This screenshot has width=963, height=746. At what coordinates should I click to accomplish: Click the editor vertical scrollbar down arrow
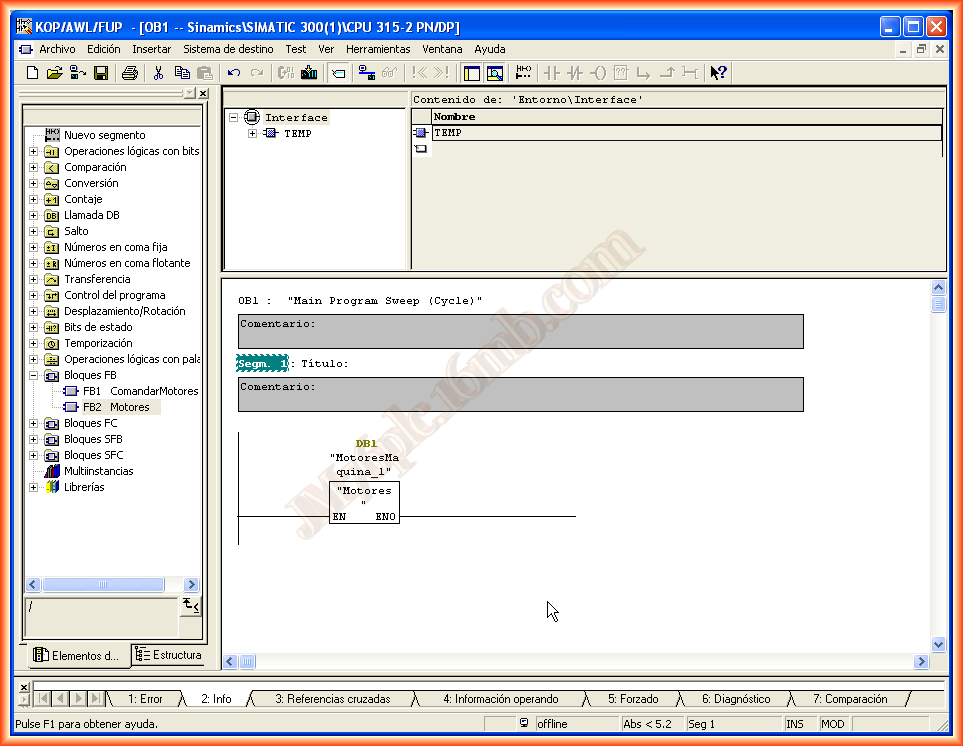coord(938,645)
